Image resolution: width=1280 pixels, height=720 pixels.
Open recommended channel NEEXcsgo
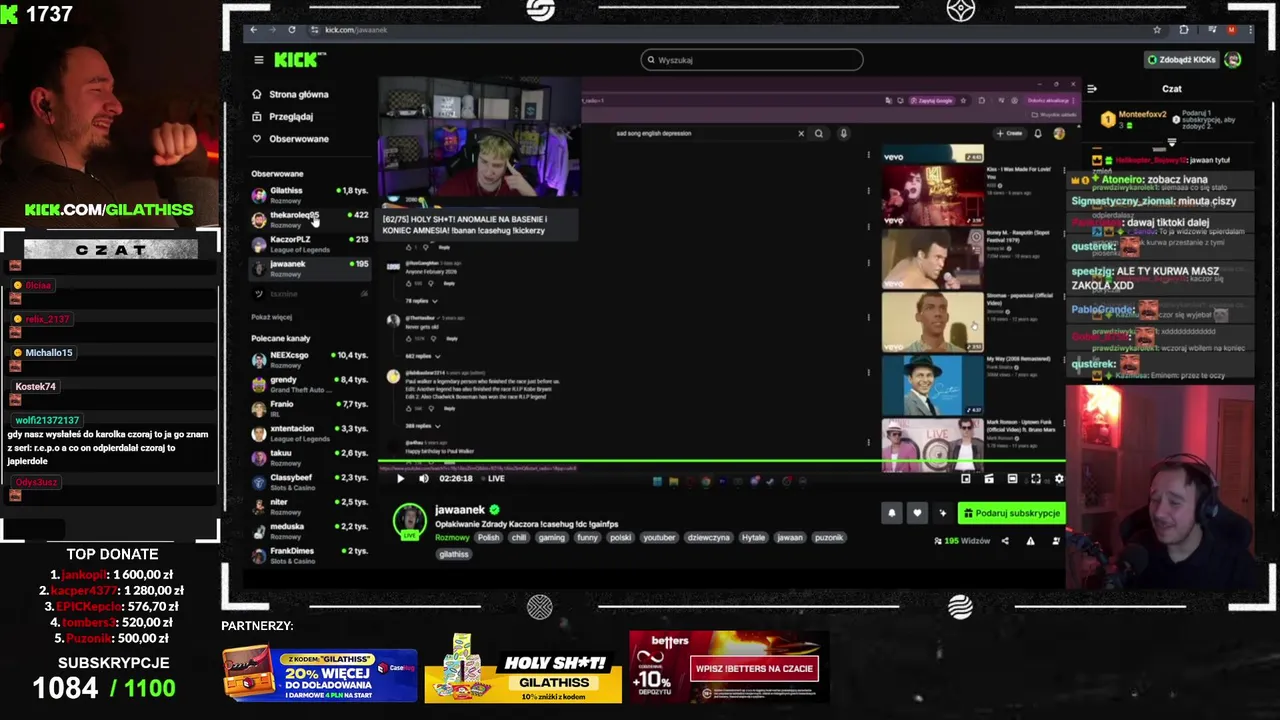pyautogui.click(x=309, y=359)
